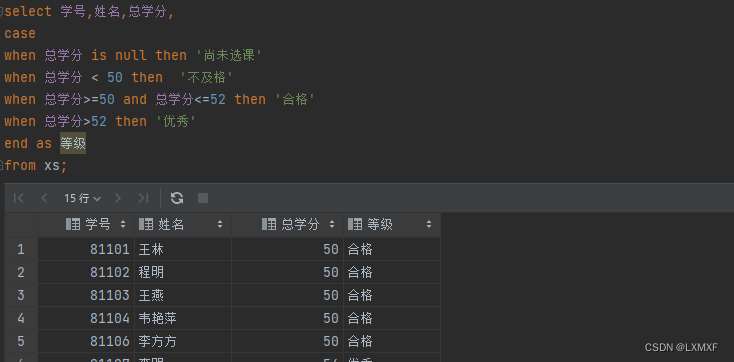Click 总学分 value 50 in 韦艳萍 row

point(287,318)
